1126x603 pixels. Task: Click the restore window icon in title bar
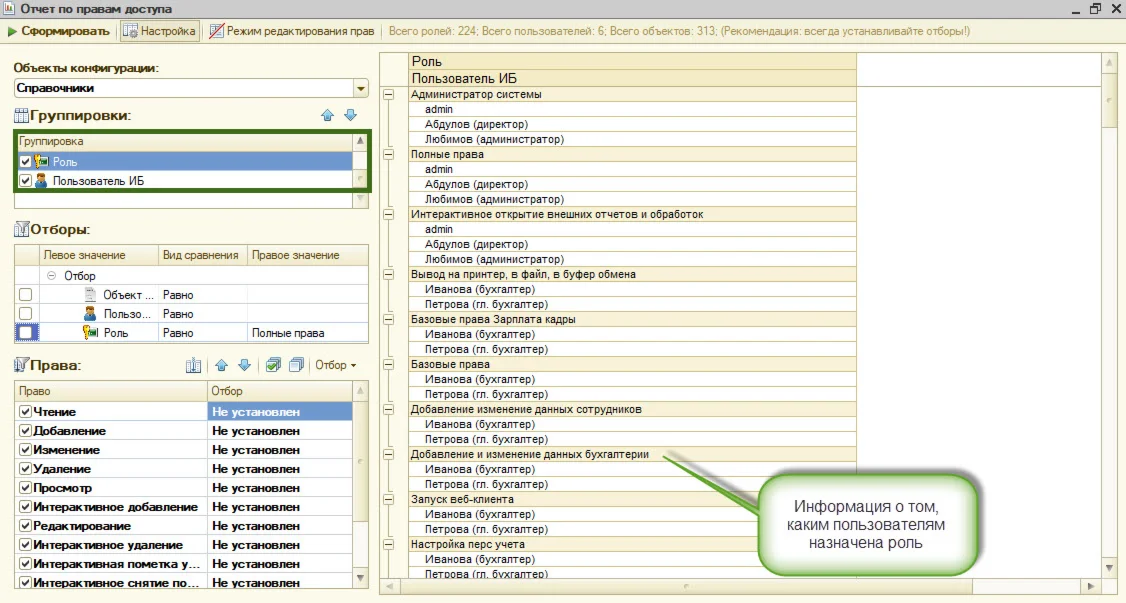[x=1096, y=8]
